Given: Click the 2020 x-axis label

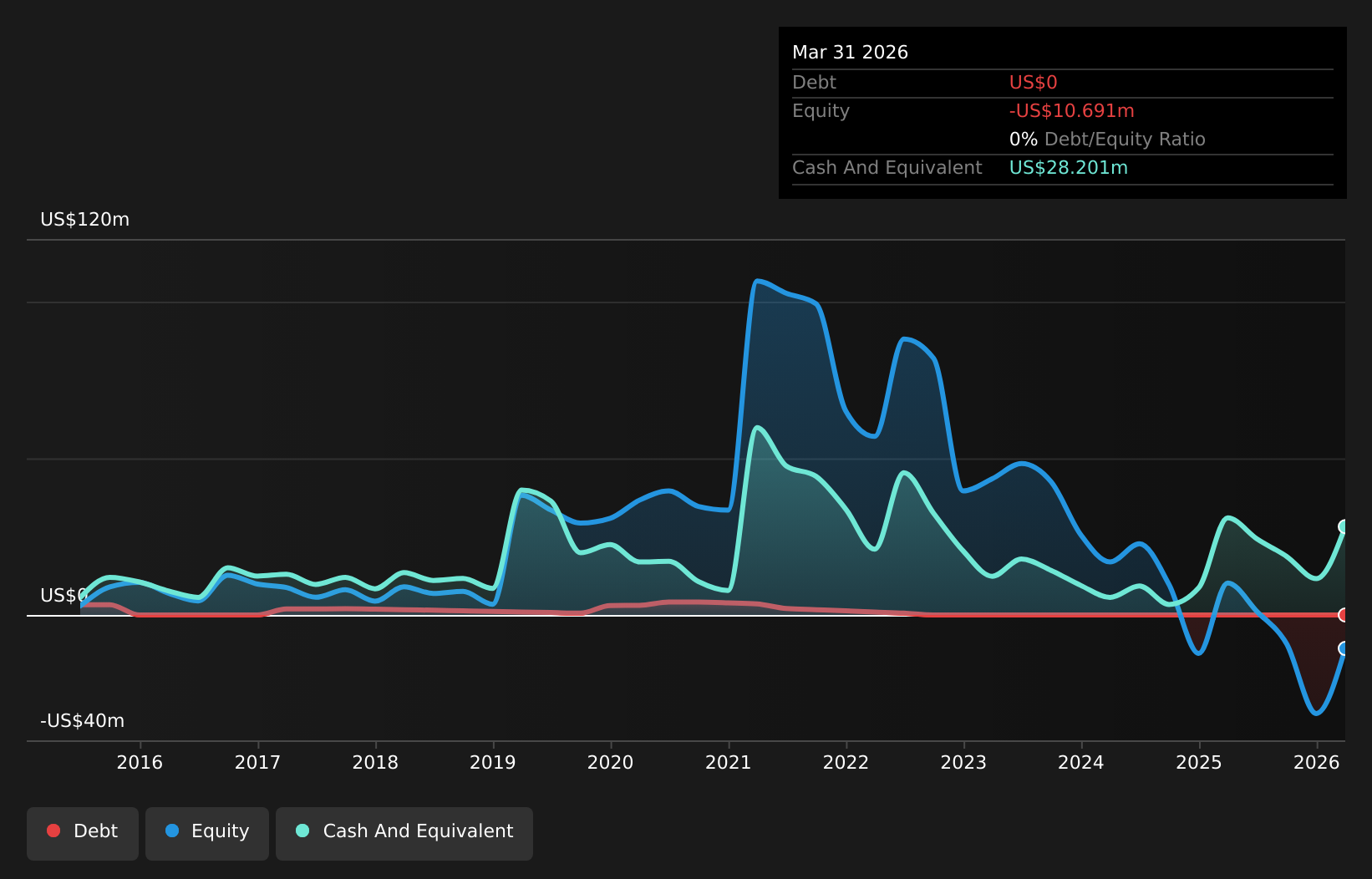Looking at the screenshot, I should point(611,762).
